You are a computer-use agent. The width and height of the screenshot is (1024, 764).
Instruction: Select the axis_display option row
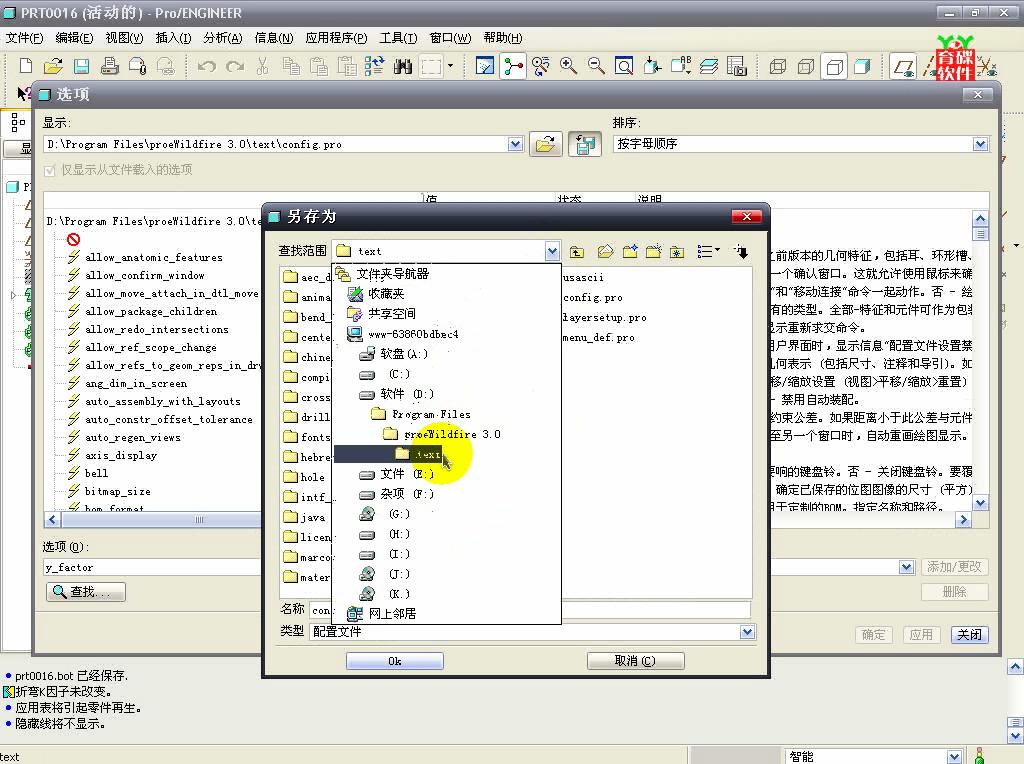pyautogui.click(x=121, y=455)
